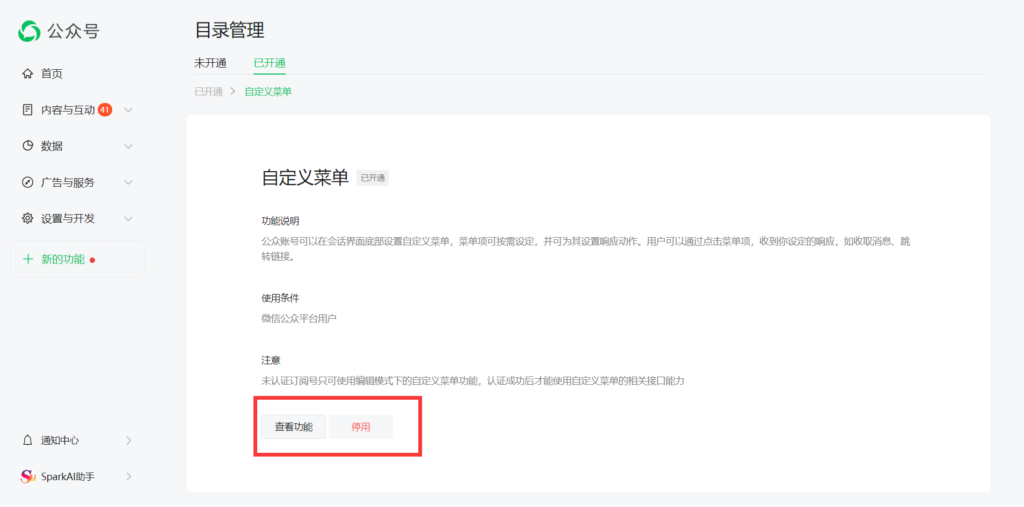
Task: Click the green WeChat 公众号 logo
Action: 29,31
